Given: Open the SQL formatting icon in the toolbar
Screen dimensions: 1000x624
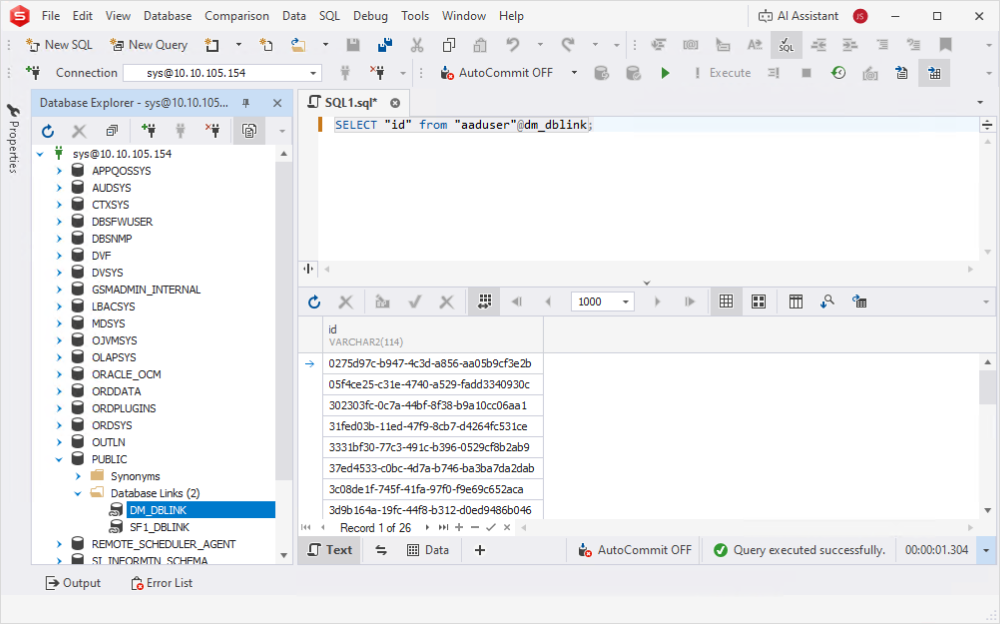Looking at the screenshot, I should point(786,44).
